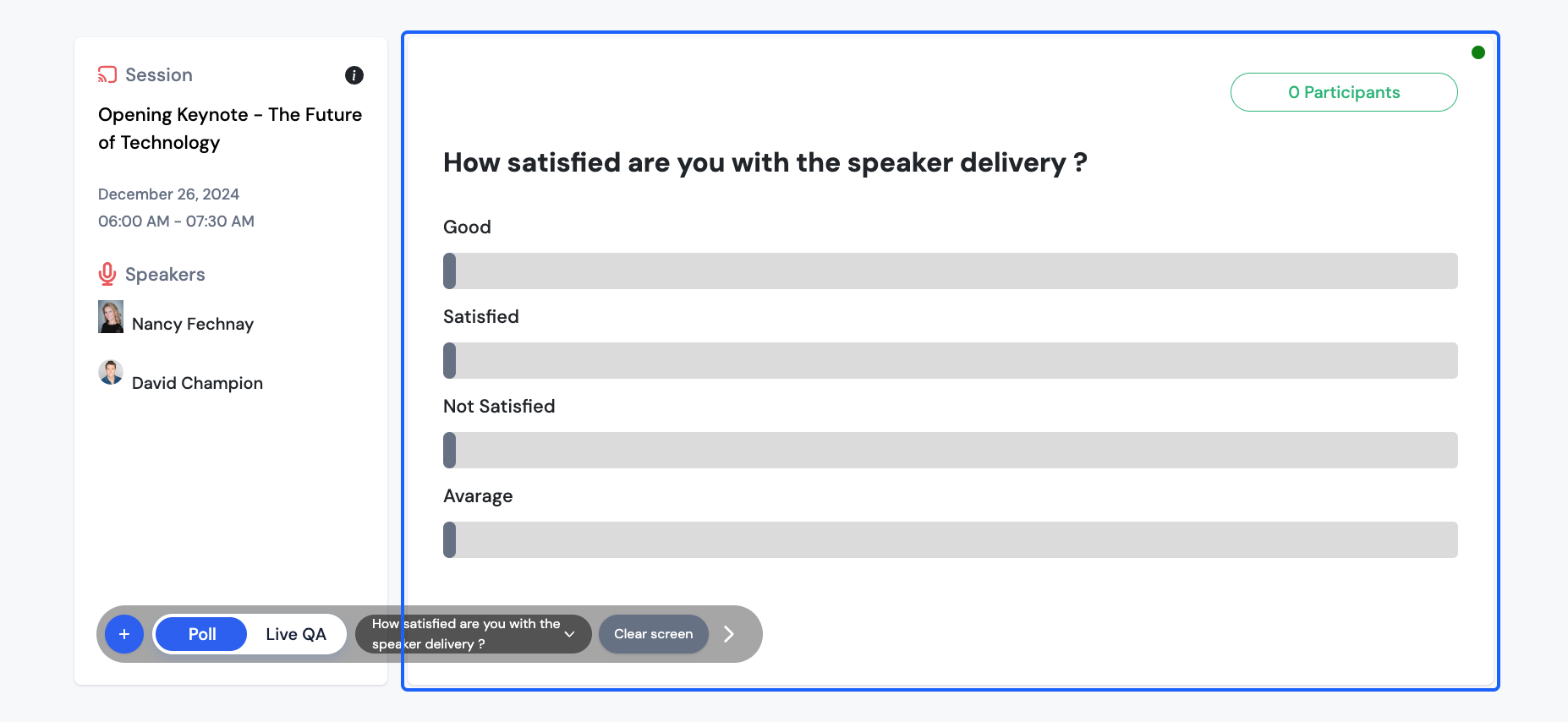1568x722 pixels.
Task: Switch to Live QA mode
Action: point(296,634)
